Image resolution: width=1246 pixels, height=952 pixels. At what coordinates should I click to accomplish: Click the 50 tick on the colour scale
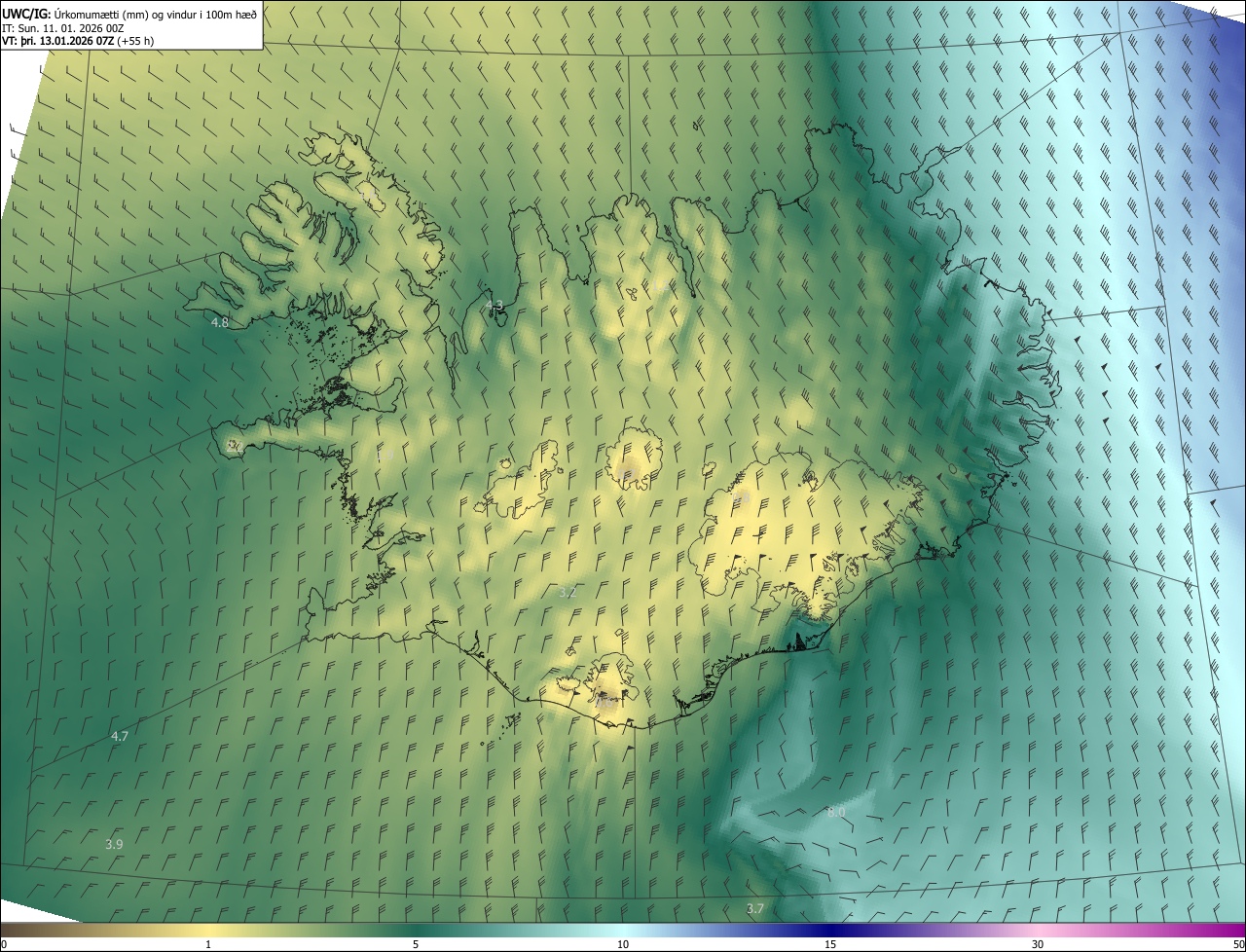coord(1238,944)
